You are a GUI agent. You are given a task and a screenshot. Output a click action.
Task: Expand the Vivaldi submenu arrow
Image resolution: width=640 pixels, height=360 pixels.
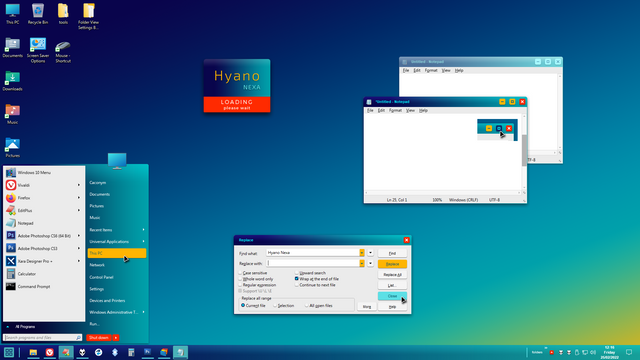(x=79, y=185)
